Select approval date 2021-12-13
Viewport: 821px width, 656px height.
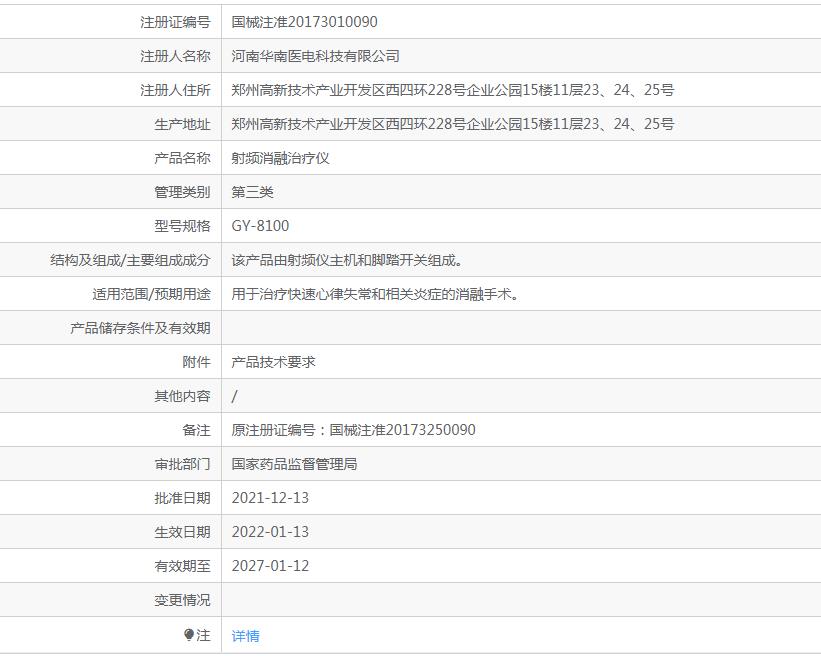(x=270, y=498)
